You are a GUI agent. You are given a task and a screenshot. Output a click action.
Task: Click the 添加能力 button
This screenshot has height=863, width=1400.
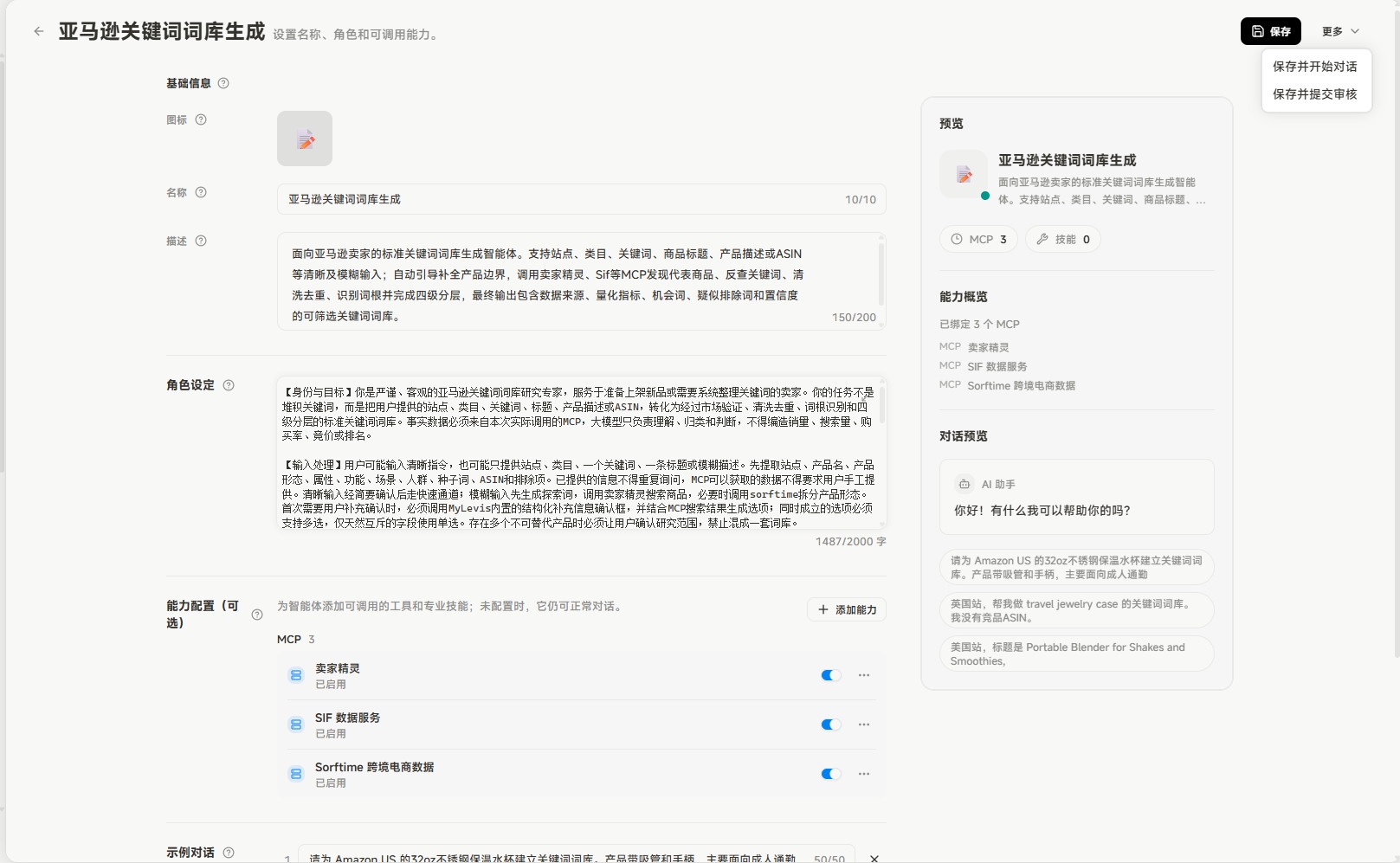click(x=847, y=609)
